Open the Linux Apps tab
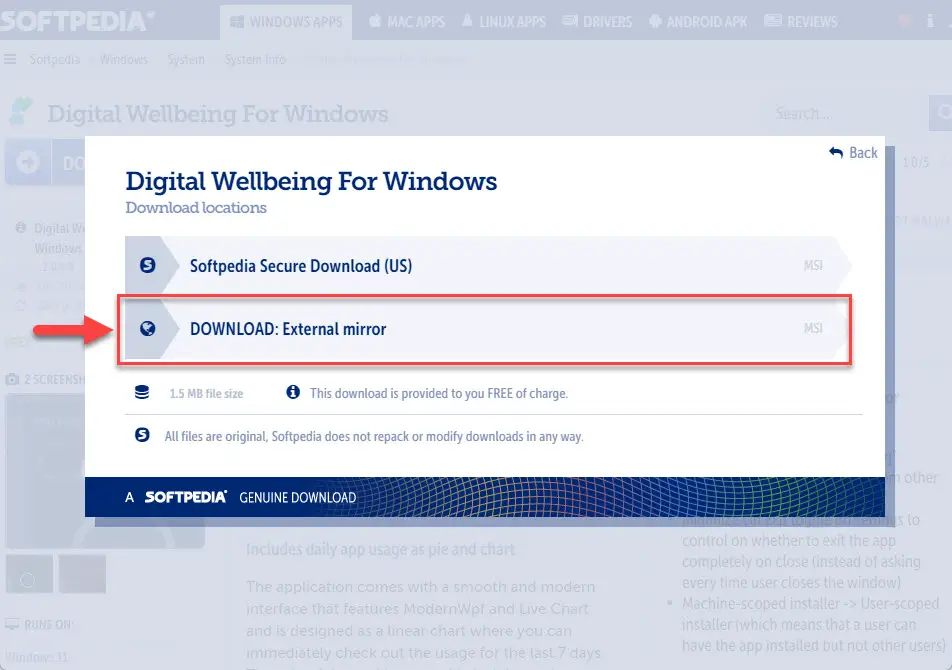Image resolution: width=952 pixels, height=670 pixels. point(504,22)
